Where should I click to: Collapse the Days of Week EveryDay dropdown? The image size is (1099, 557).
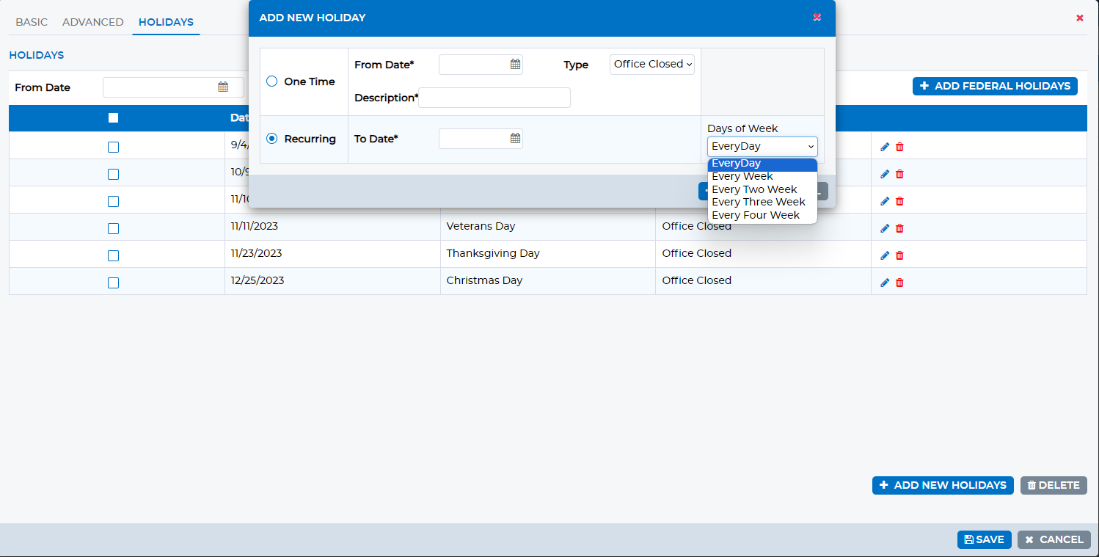tap(762, 146)
